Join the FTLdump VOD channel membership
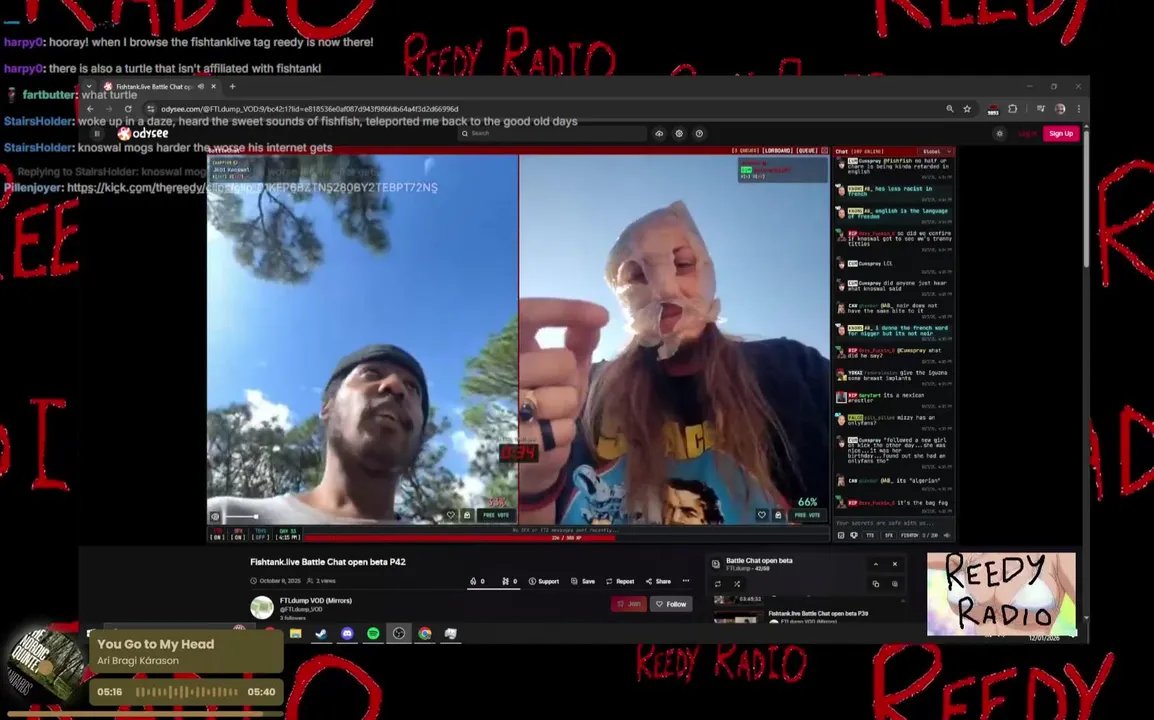1154x720 pixels. point(629,604)
